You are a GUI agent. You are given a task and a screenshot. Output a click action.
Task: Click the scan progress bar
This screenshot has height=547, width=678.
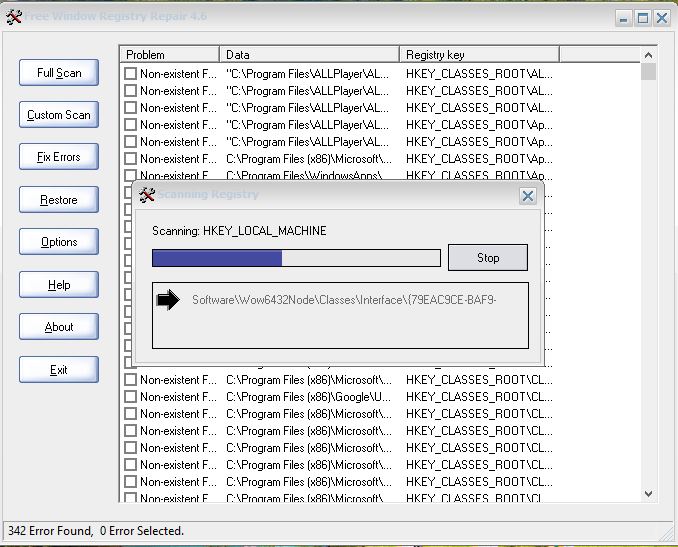click(296, 258)
